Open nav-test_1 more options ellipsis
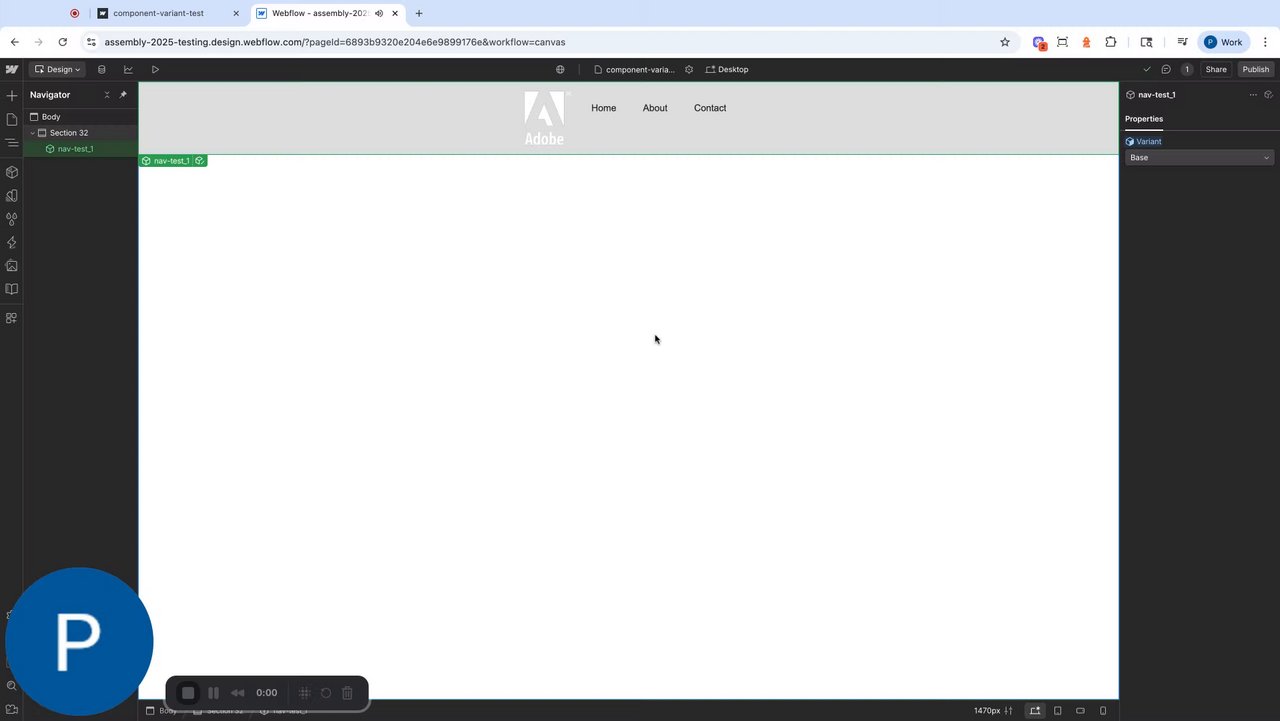1280x721 pixels. (1253, 95)
